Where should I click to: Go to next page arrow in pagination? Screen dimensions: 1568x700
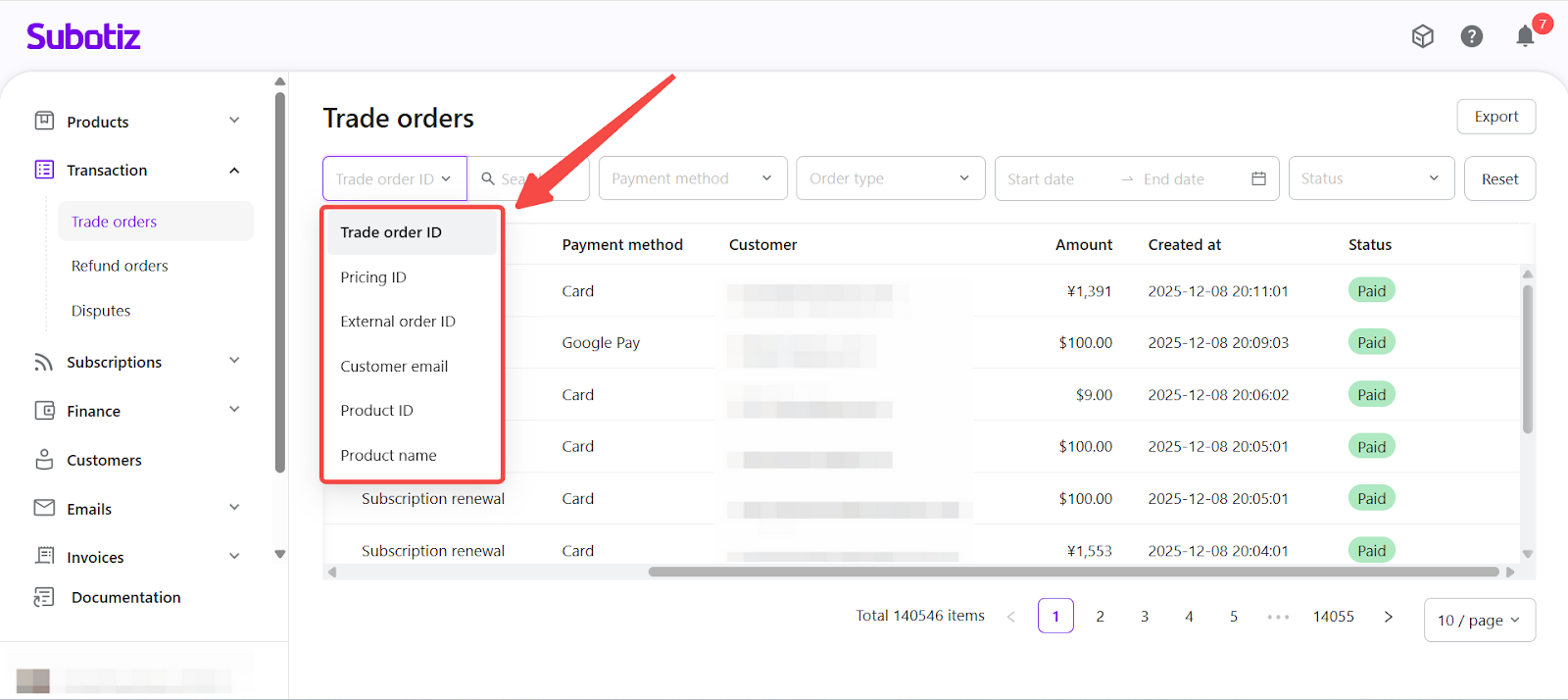click(1388, 617)
